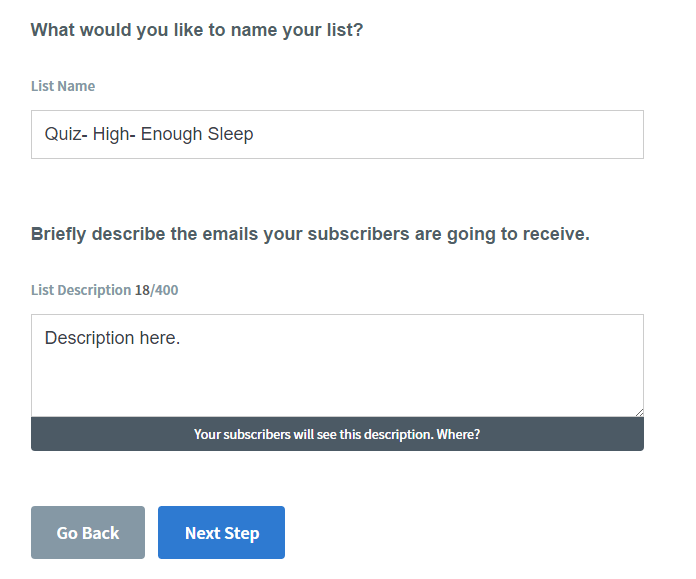This screenshot has height=579, width=696.
Task: Place cursor on 'High' in list name
Action: coord(110,134)
